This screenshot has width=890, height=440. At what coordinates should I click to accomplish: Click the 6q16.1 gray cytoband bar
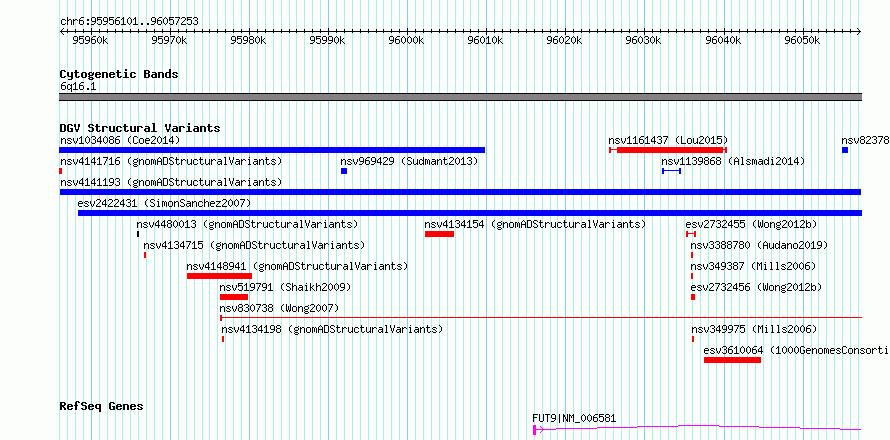point(460,97)
